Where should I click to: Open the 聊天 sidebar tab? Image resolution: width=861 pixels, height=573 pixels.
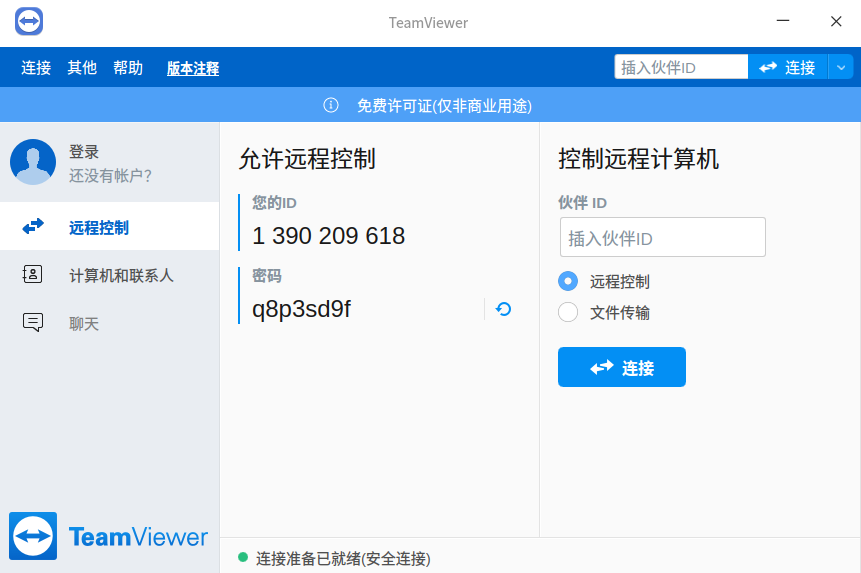(x=109, y=323)
